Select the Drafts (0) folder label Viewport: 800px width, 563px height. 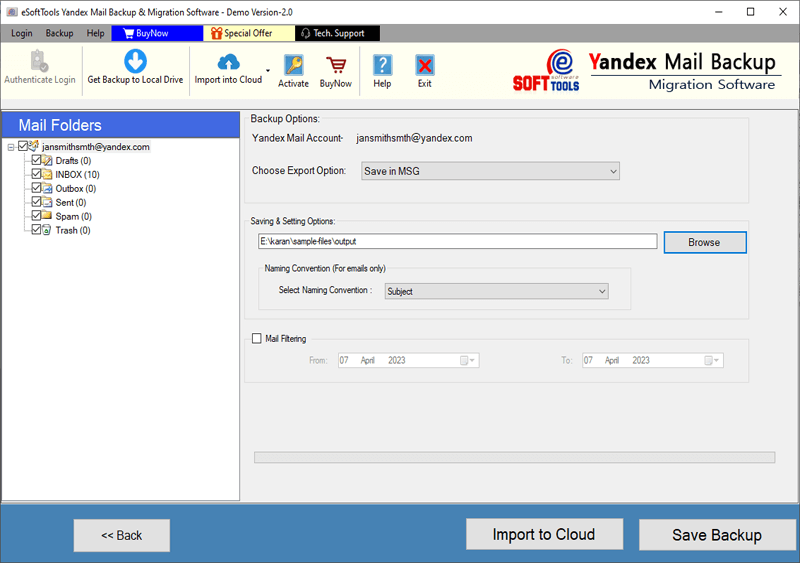[73, 161]
